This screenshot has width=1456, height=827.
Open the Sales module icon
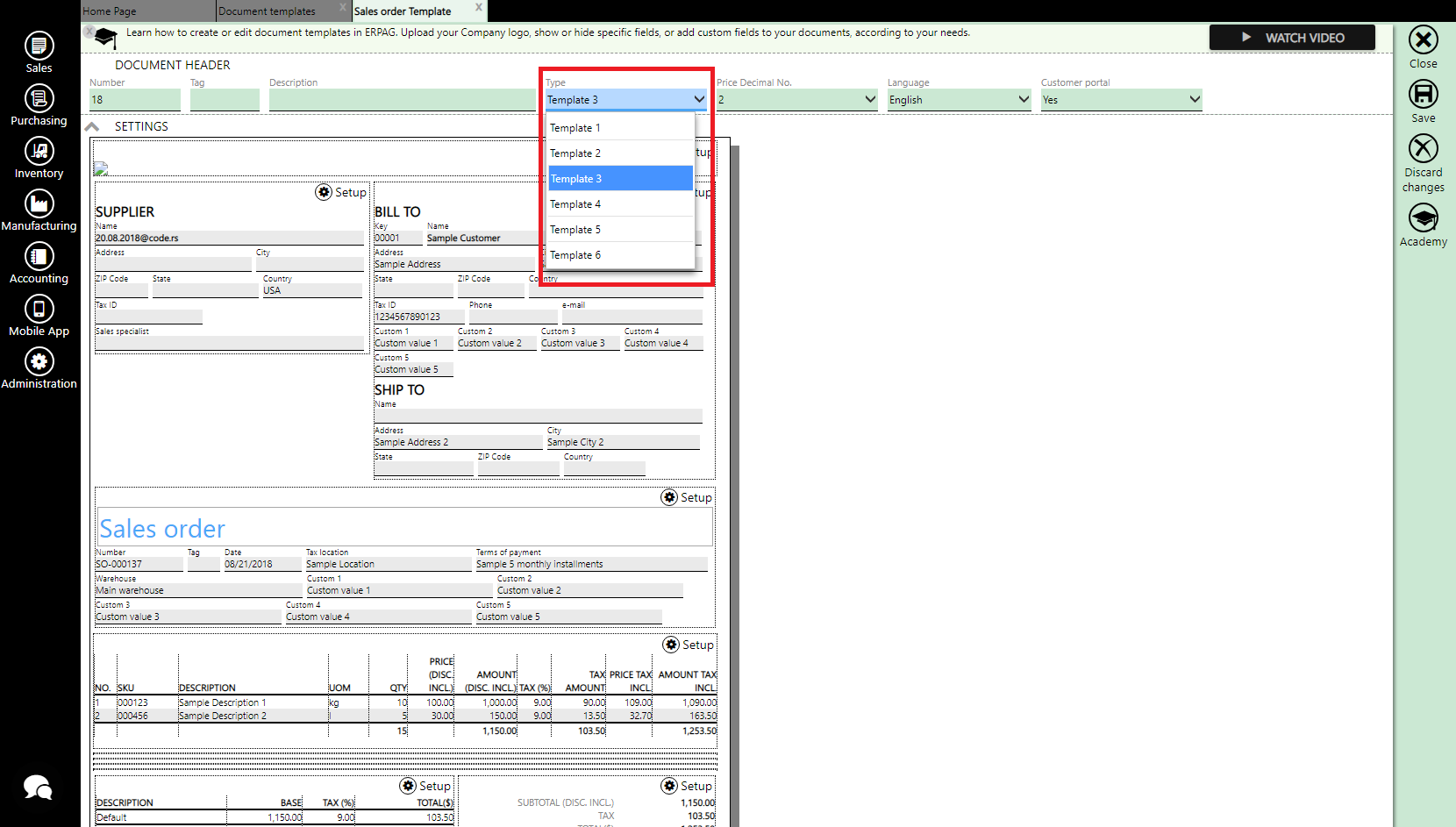(x=39, y=46)
